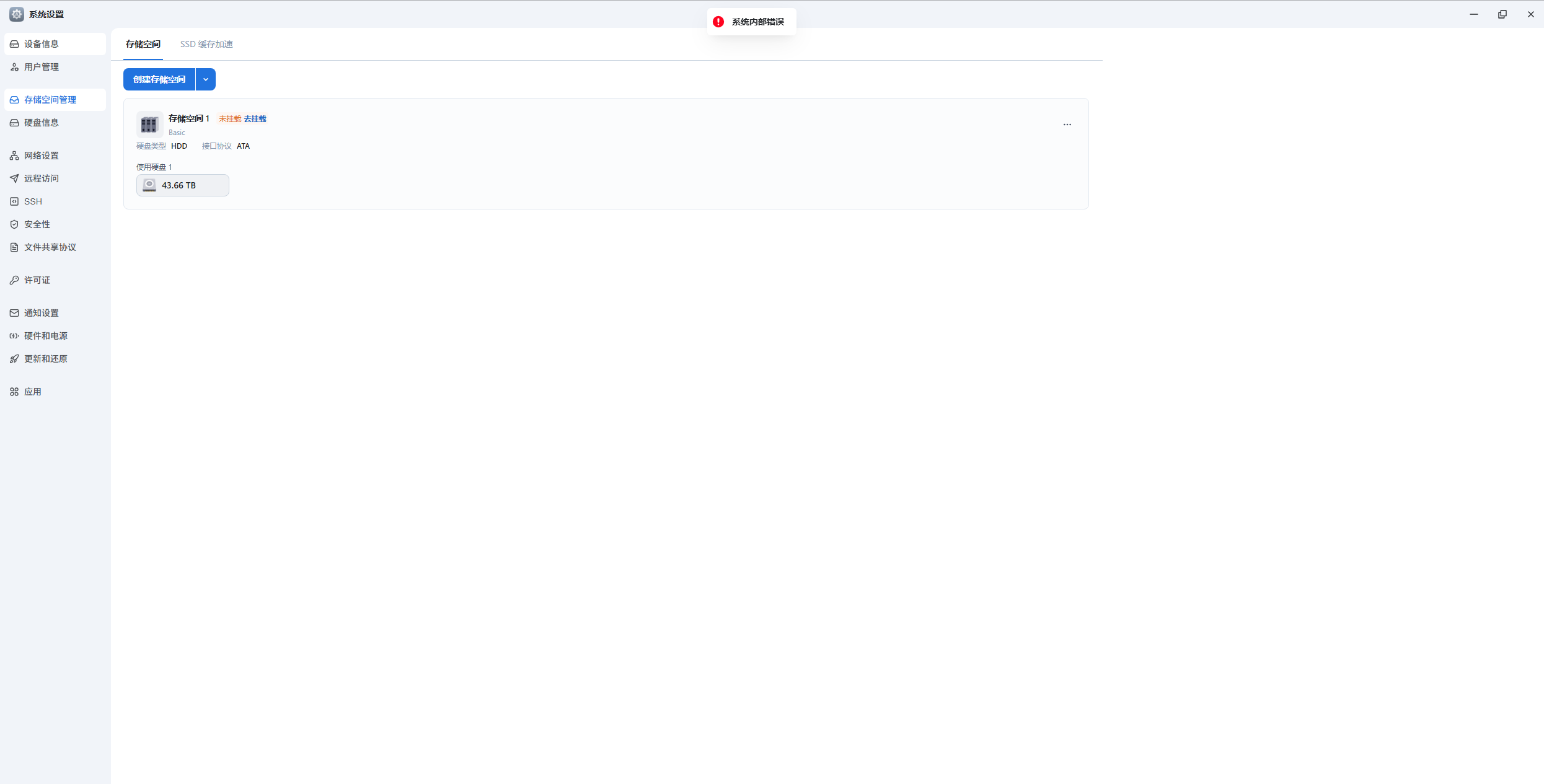Open 用户管理 in the sidebar
The image size is (1544, 784).
tap(41, 67)
